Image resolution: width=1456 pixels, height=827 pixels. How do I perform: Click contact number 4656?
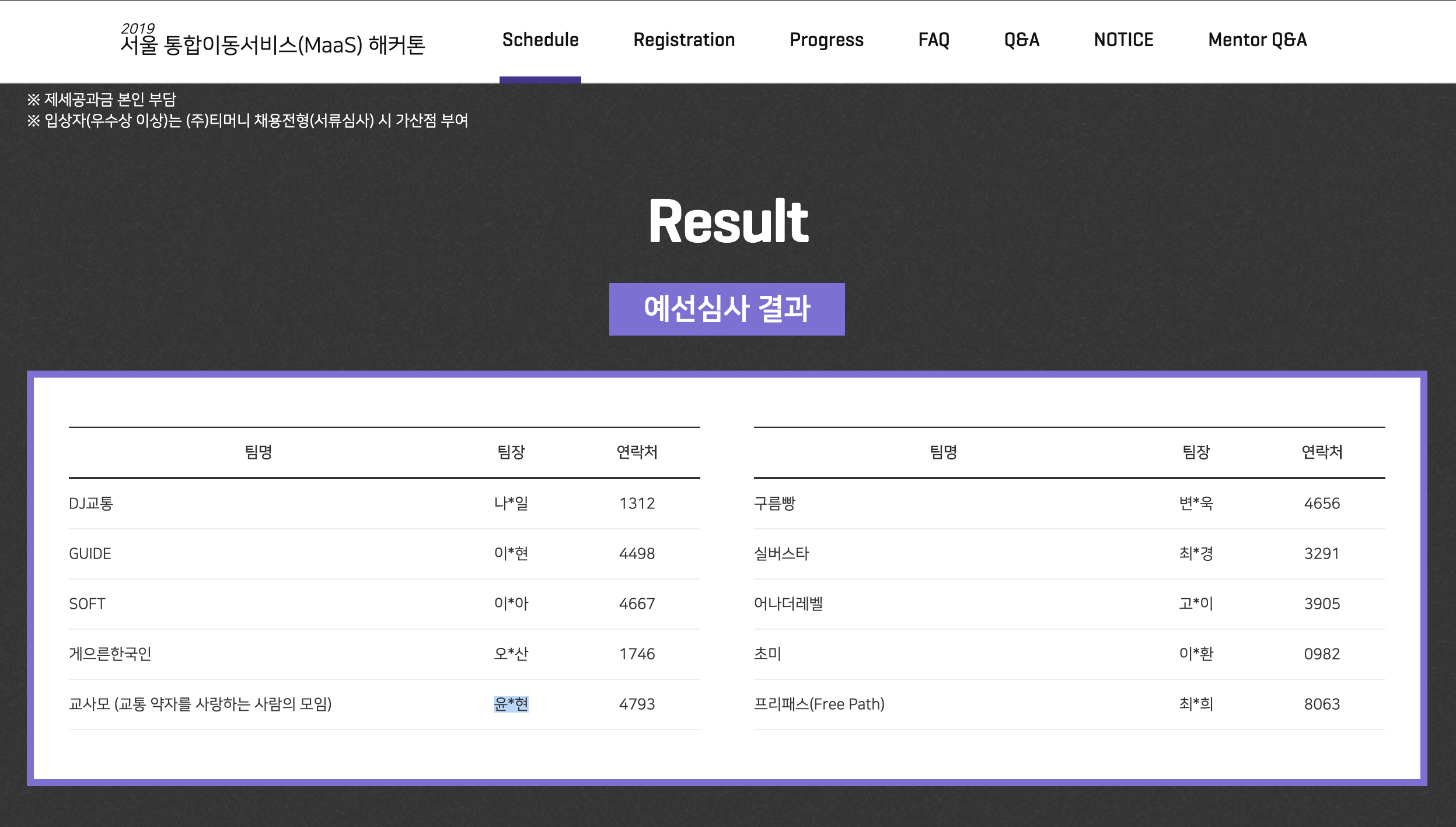tap(1322, 503)
